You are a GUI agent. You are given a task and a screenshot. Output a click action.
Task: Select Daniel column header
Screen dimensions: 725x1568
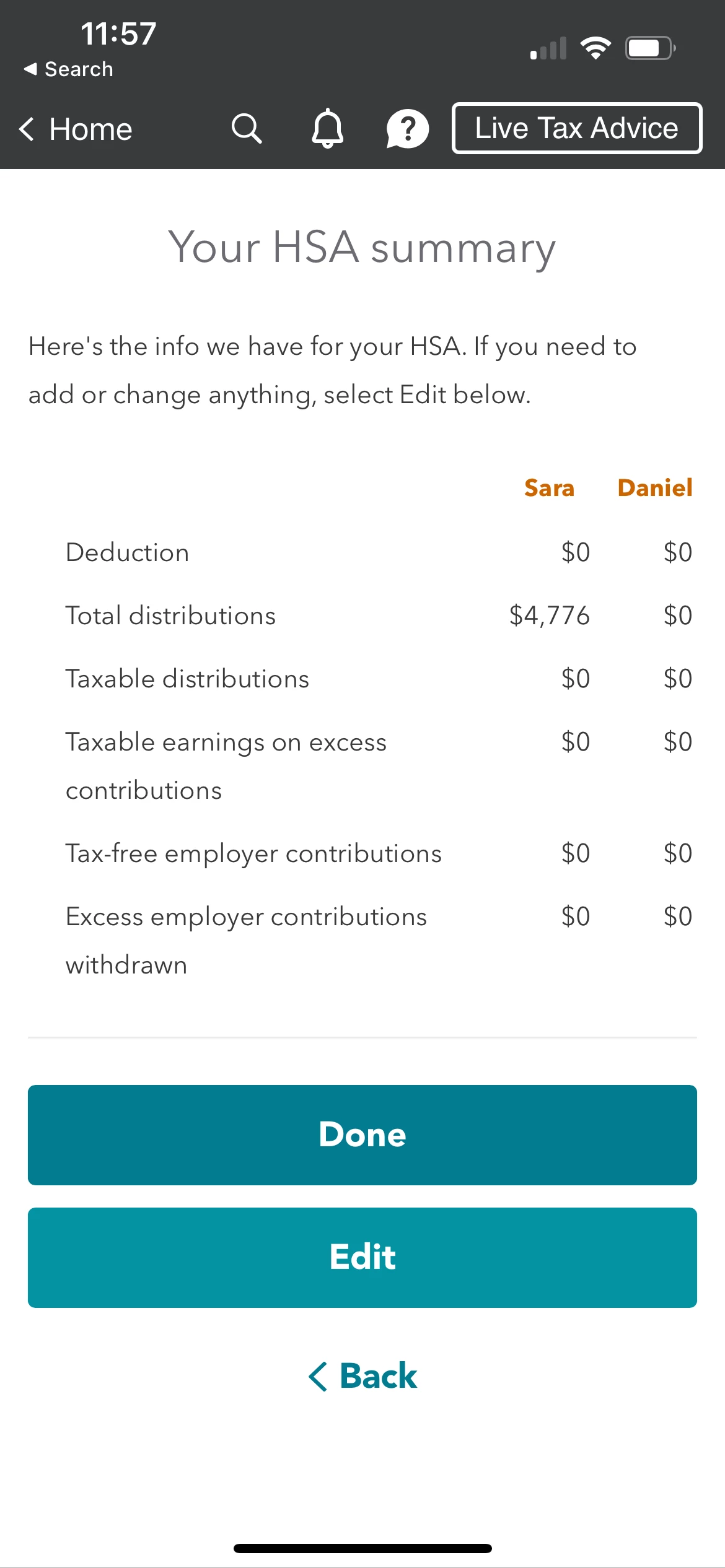pos(655,488)
